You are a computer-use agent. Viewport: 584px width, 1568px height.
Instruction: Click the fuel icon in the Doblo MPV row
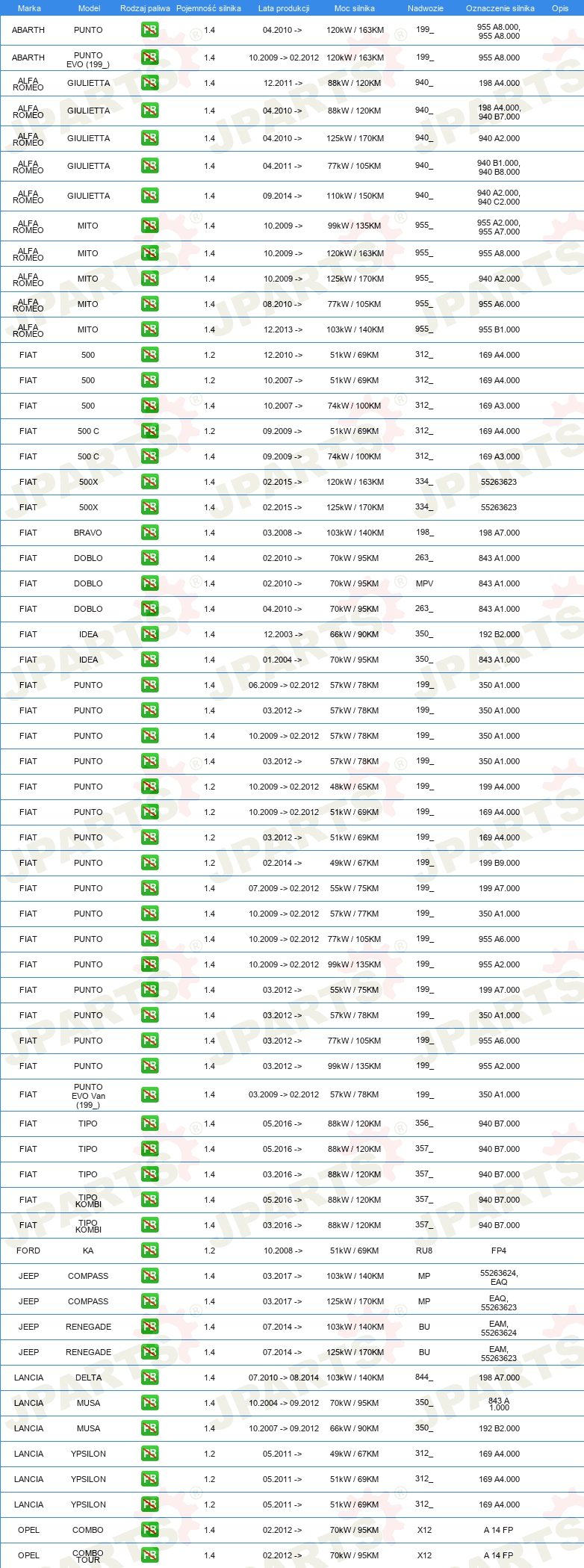[x=149, y=583]
